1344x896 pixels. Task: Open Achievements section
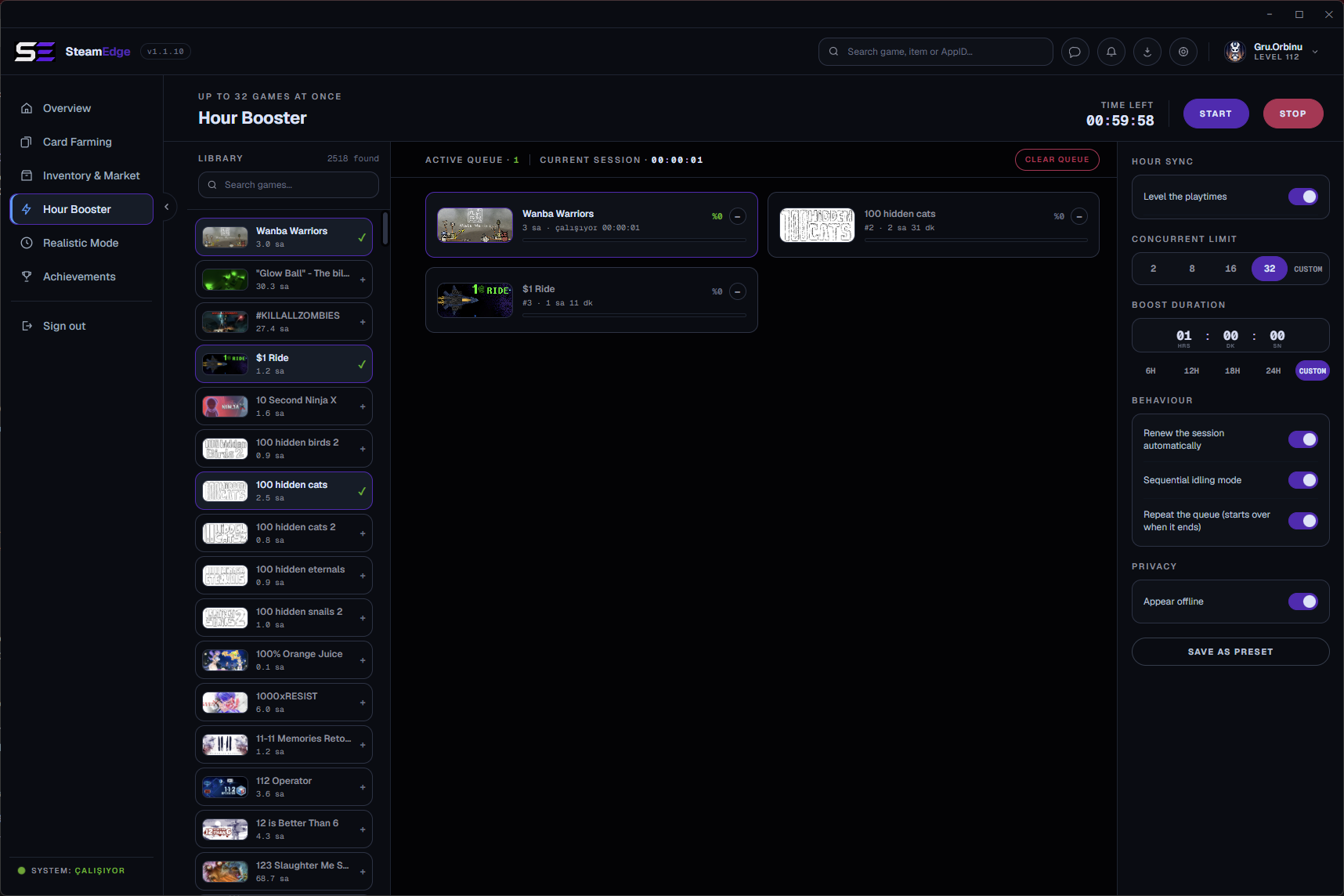81,276
